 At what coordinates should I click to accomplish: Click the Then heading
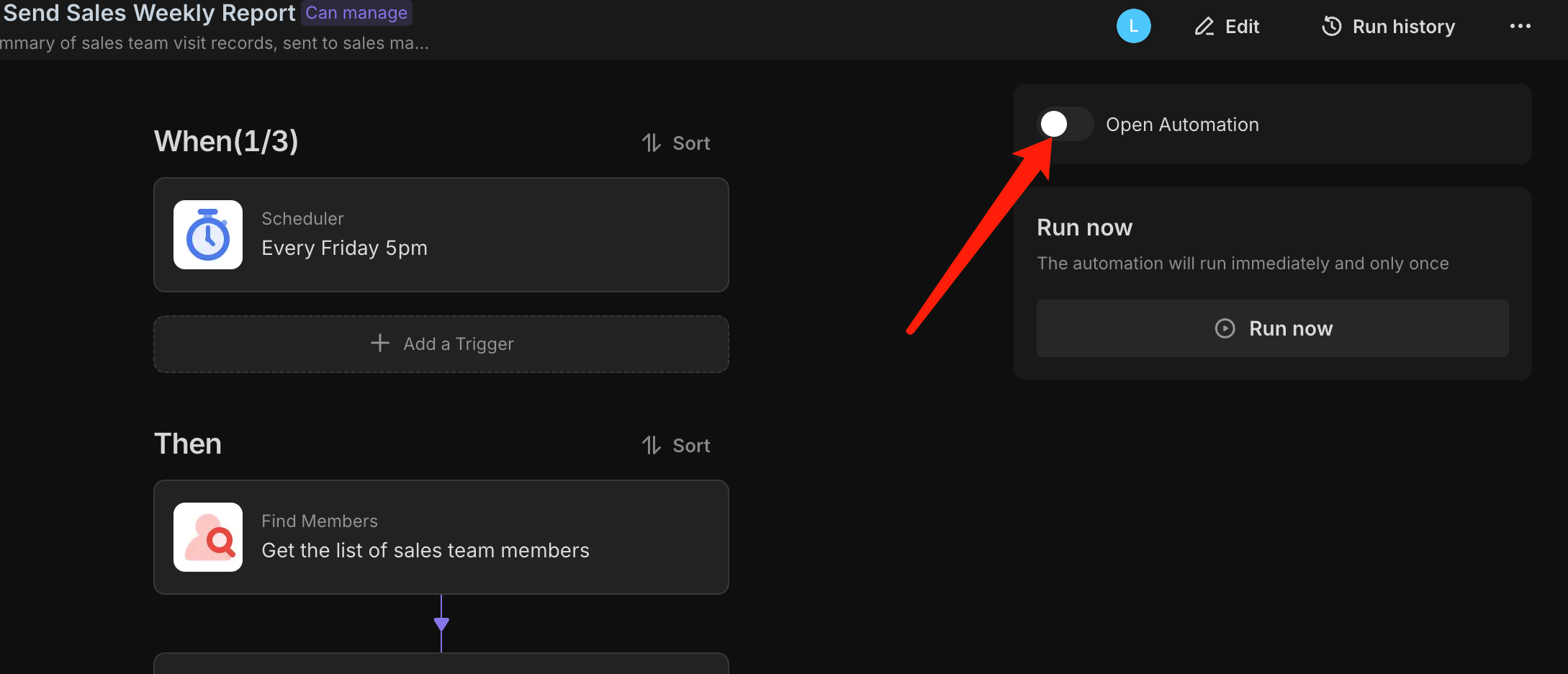pos(188,444)
